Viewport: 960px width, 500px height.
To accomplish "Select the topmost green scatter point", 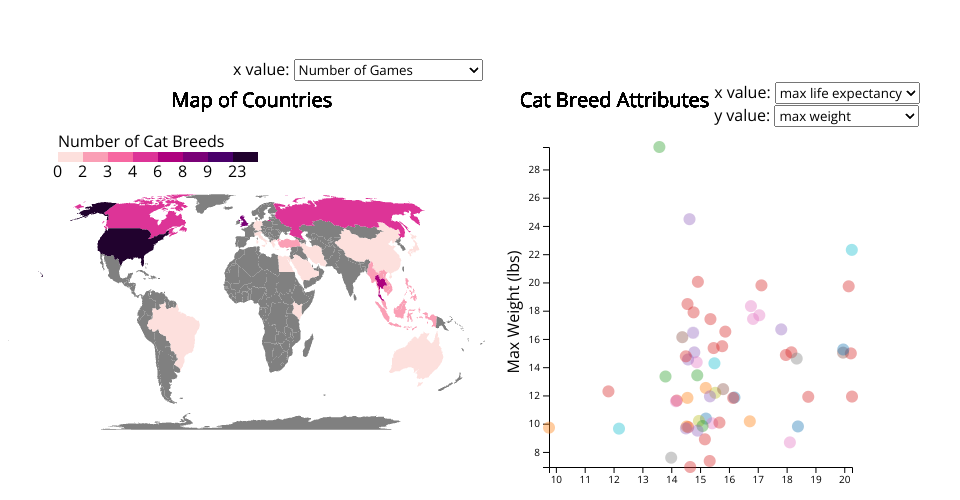I will click(x=659, y=147).
